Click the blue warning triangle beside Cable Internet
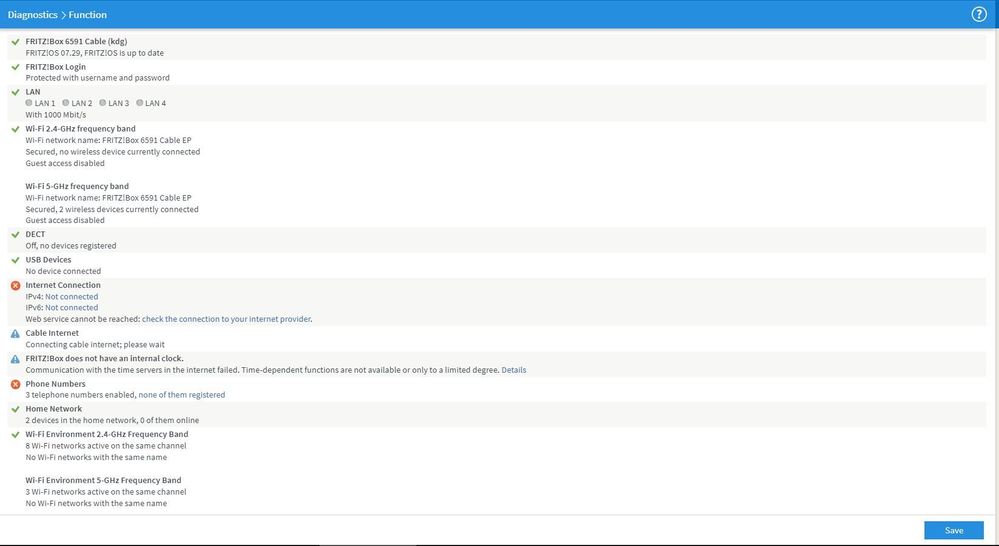 (x=15, y=333)
